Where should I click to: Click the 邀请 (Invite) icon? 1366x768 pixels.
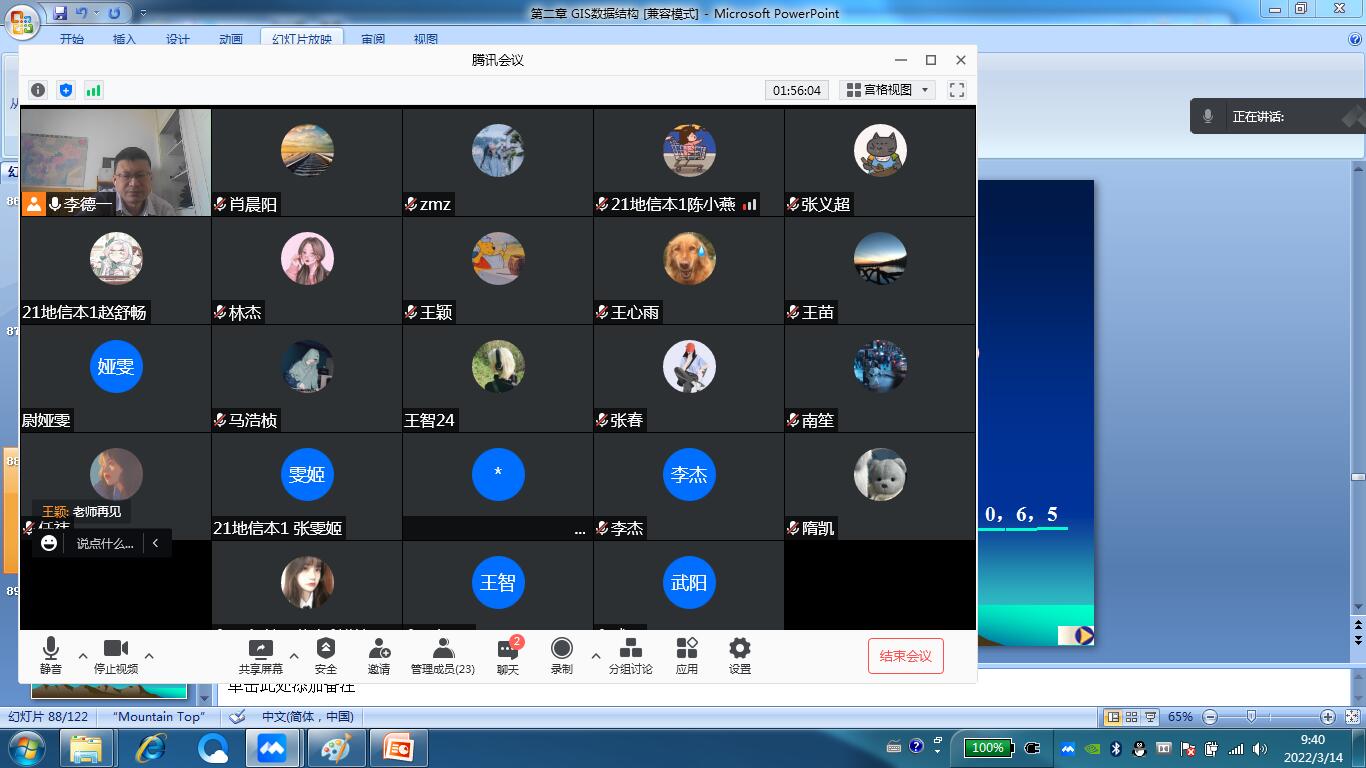click(379, 655)
